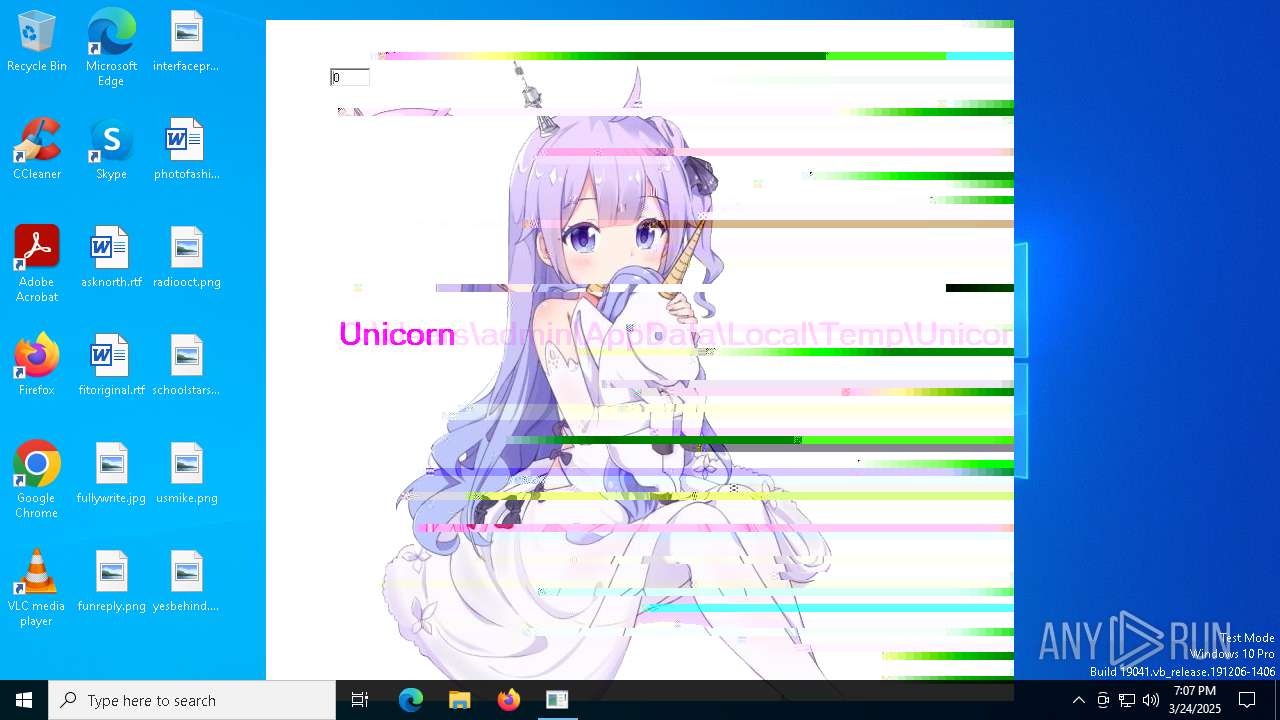Open File Explorer from the taskbar

(460, 700)
